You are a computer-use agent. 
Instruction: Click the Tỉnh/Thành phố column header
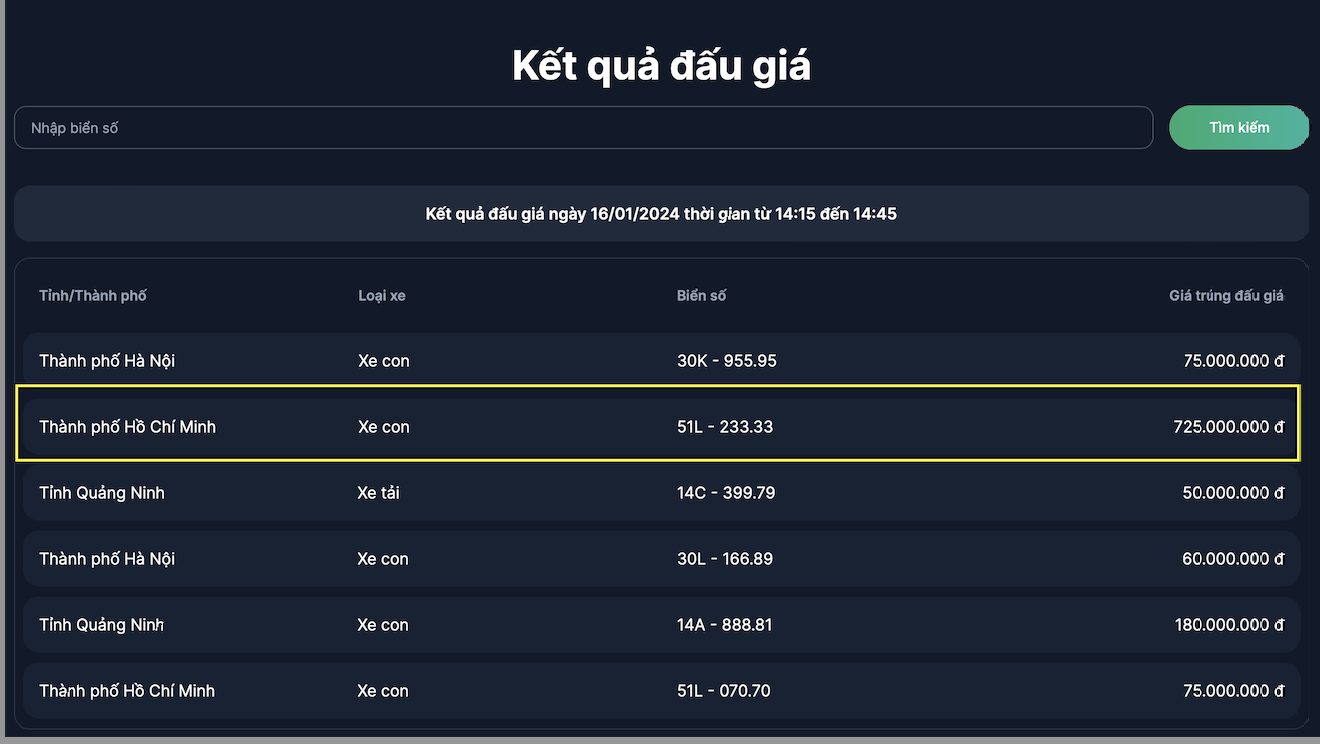click(x=93, y=296)
